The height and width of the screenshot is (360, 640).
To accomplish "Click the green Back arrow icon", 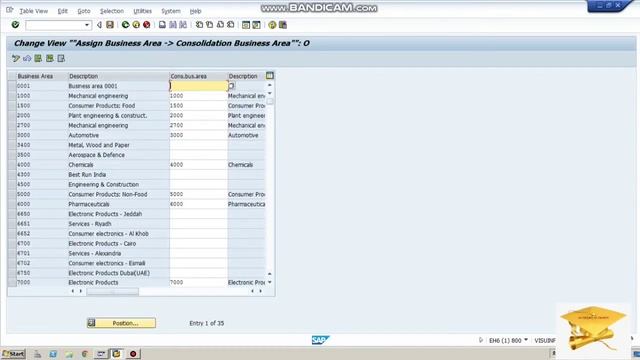I will [x=125, y=25].
